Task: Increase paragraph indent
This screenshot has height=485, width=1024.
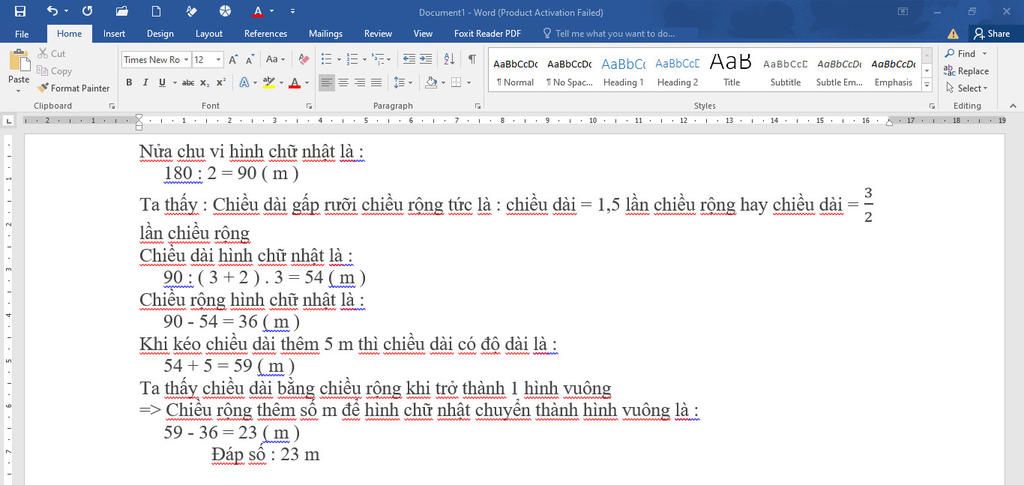Action: (x=425, y=59)
